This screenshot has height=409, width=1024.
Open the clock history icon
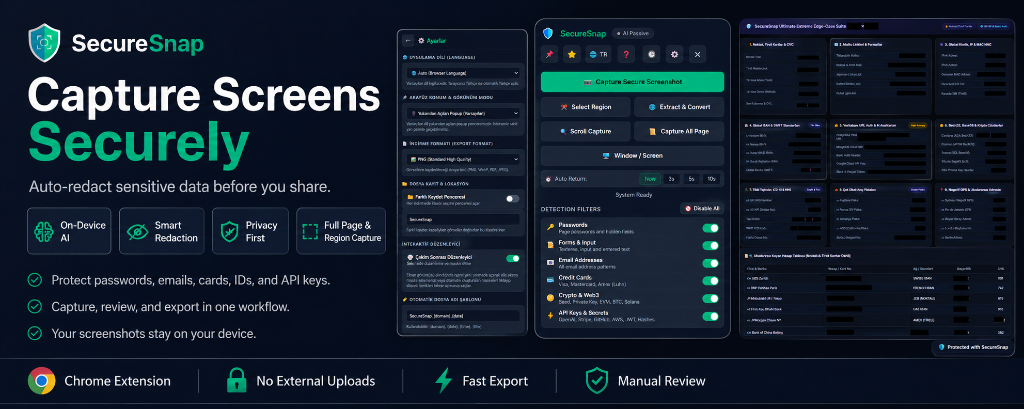tap(651, 55)
